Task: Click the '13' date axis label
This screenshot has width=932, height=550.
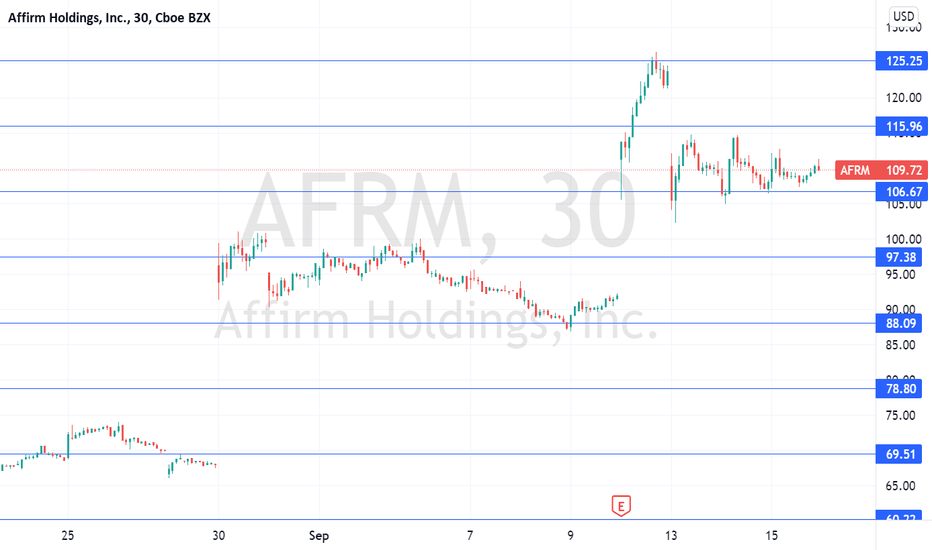Action: tap(670, 536)
